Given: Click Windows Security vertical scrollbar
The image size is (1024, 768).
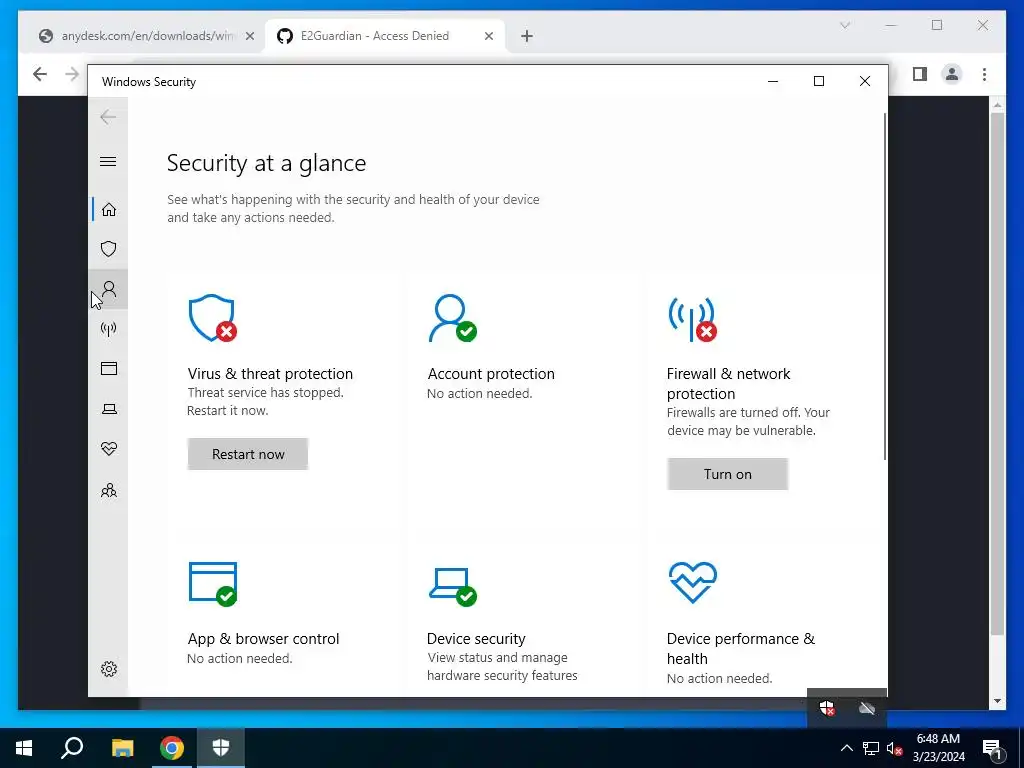Looking at the screenshot, I should tap(885, 286).
